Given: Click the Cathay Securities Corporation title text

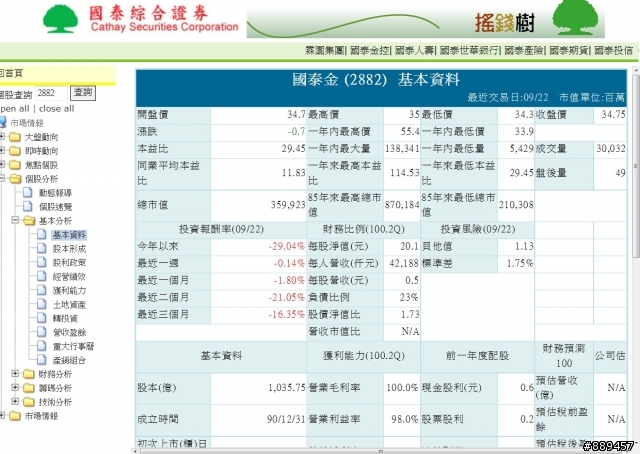Looking at the screenshot, I should (x=164, y=27).
